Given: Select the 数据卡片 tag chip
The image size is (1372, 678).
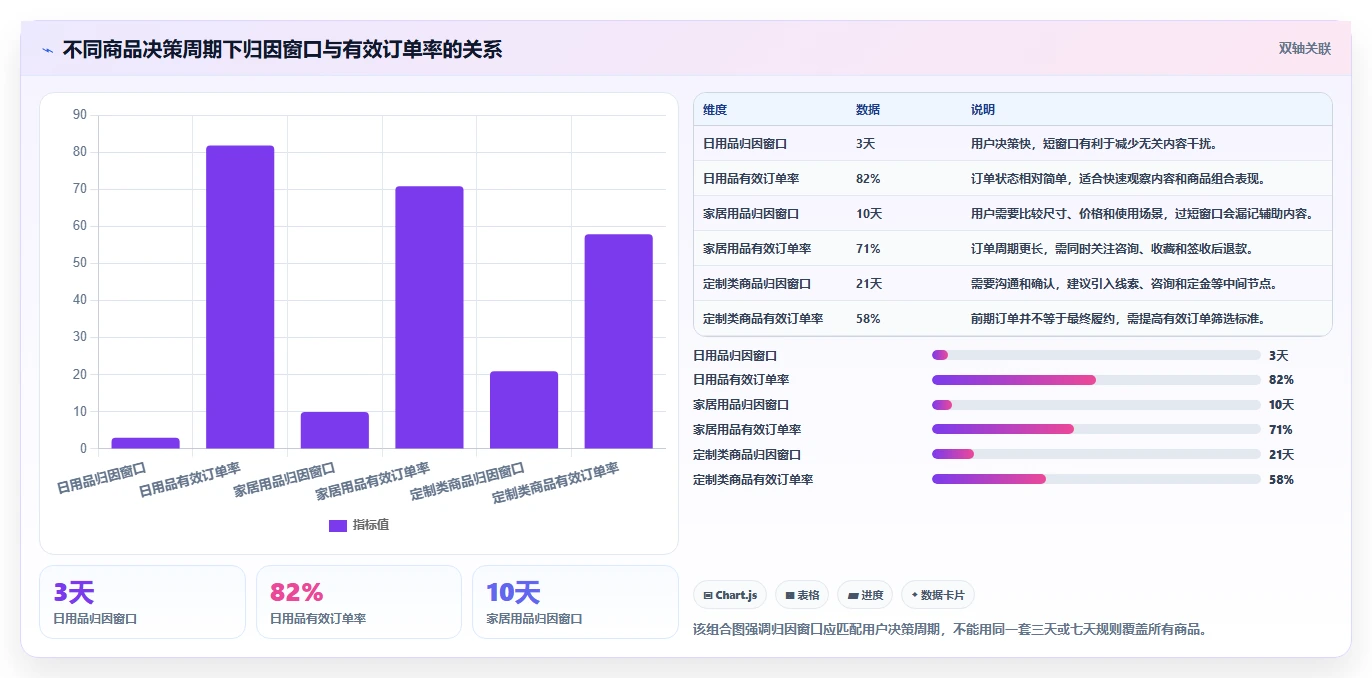Looking at the screenshot, I should pos(938,595).
